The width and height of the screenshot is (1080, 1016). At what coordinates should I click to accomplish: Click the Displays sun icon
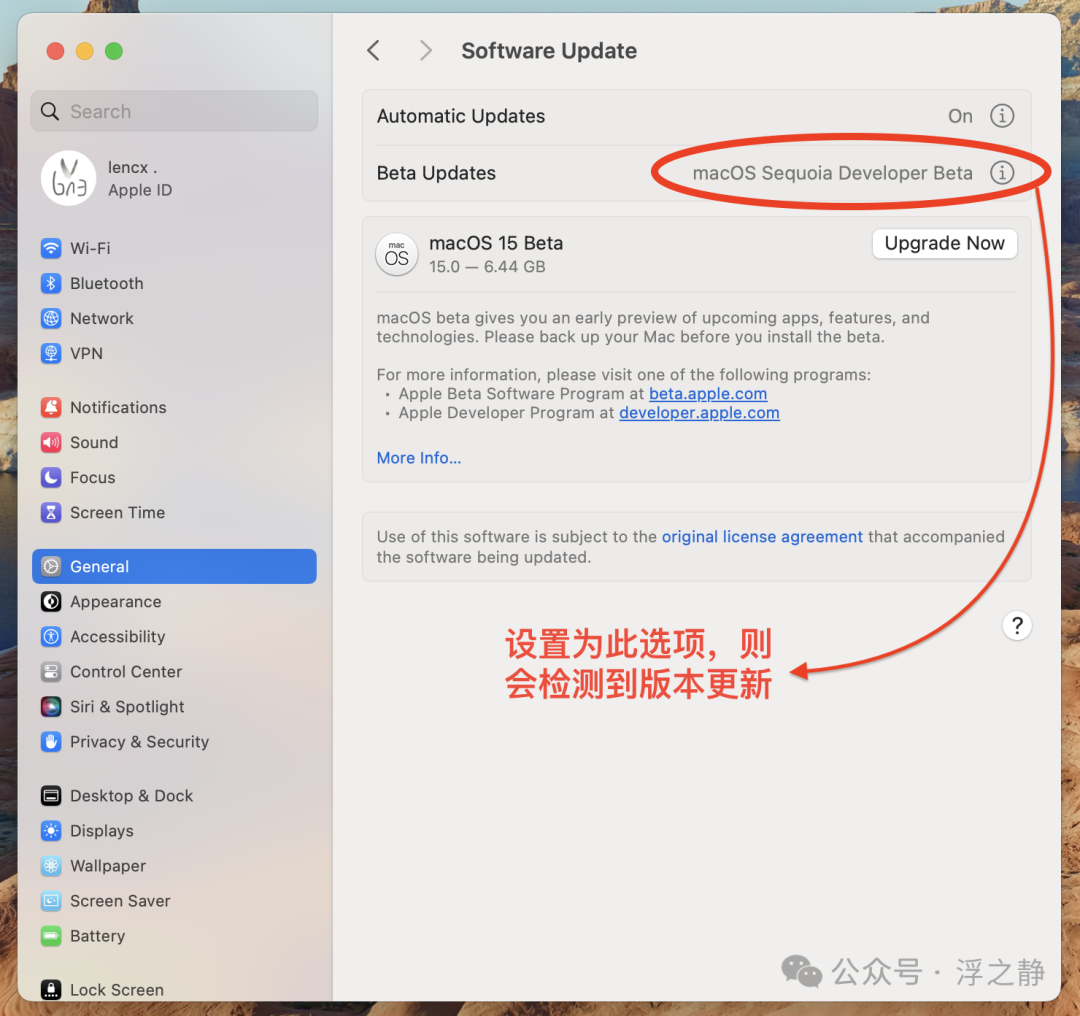tap(51, 831)
